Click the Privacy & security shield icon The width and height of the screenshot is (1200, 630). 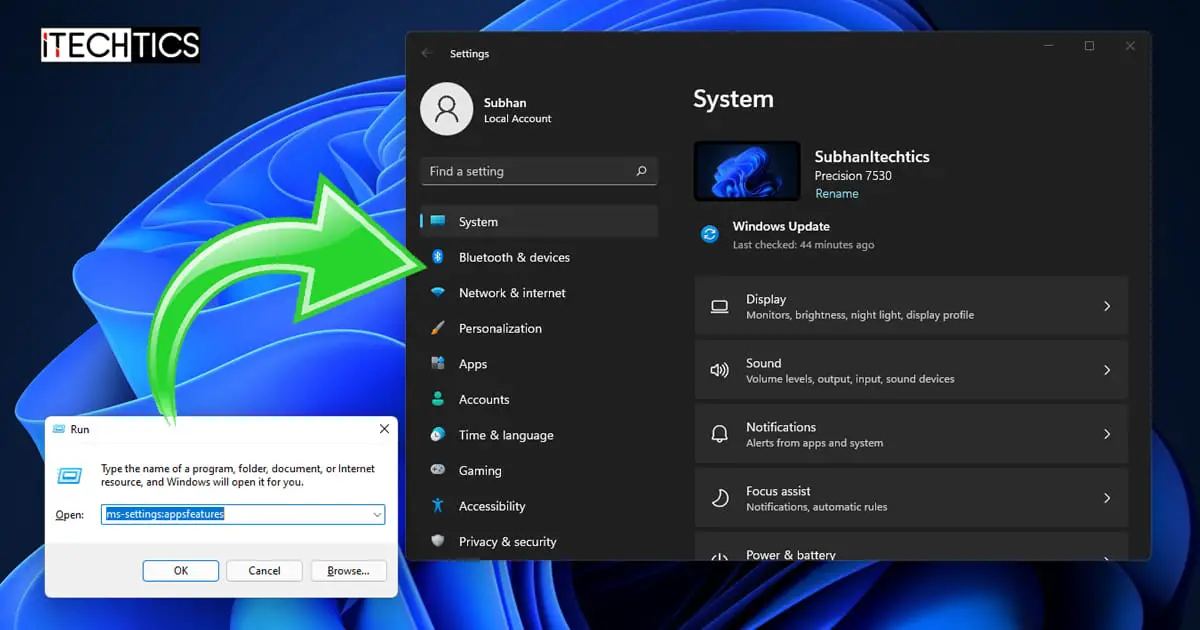coord(438,541)
